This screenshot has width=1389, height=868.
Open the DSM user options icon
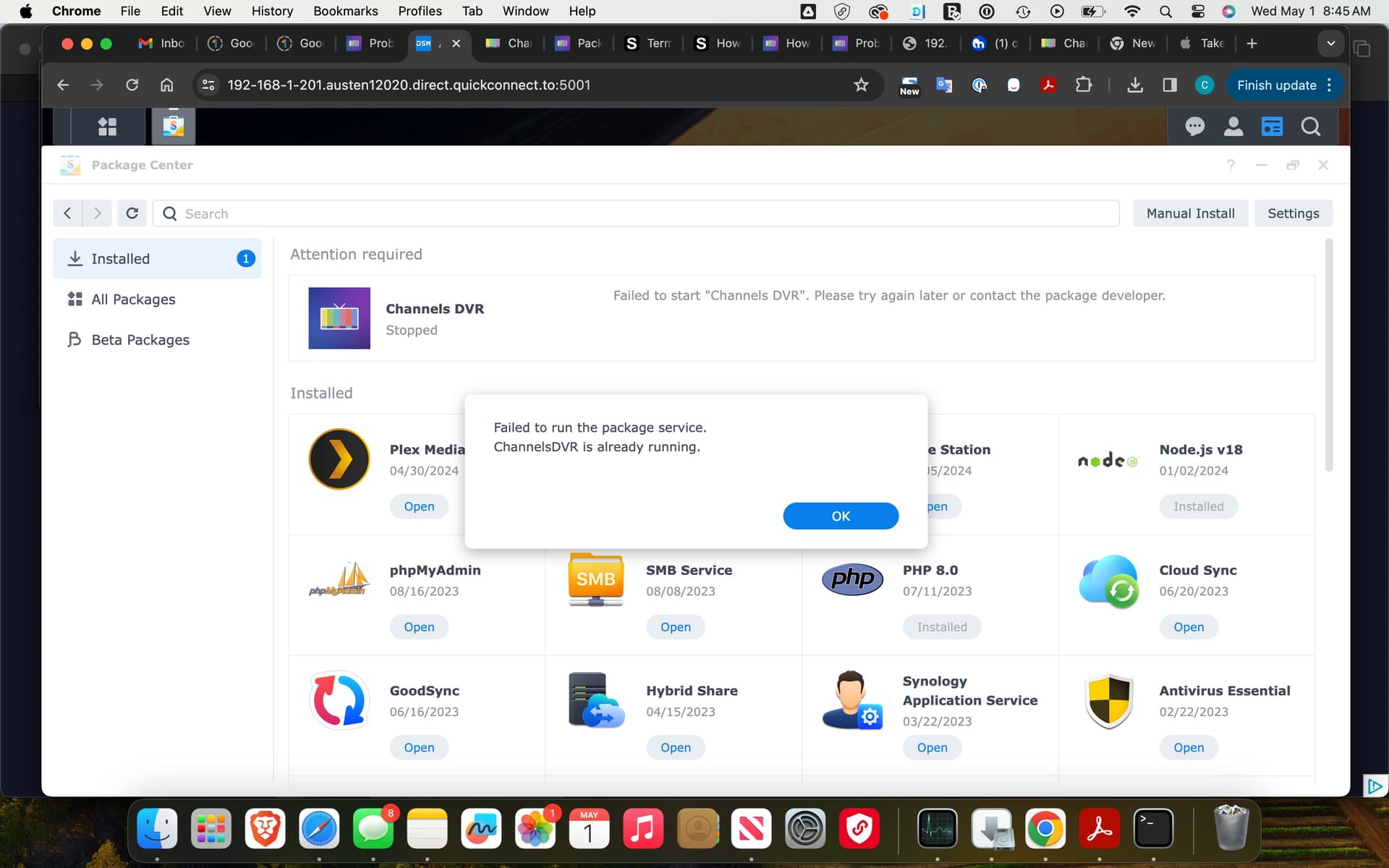[1233, 127]
